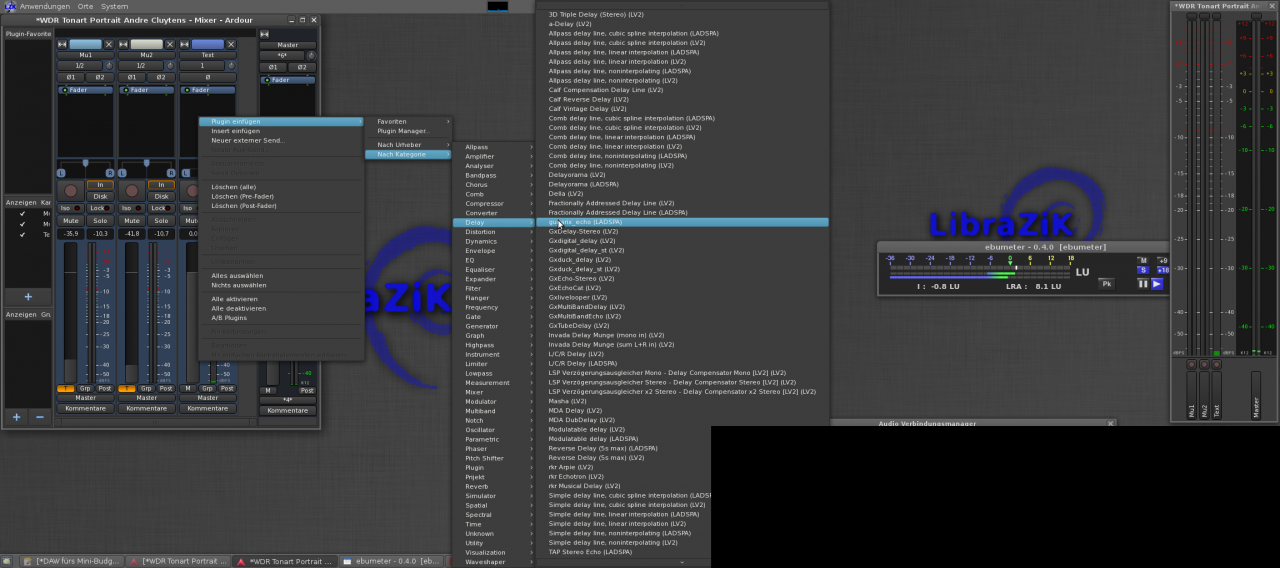
Task: Expand the Favoriten submenu
Action: [x=408, y=122]
